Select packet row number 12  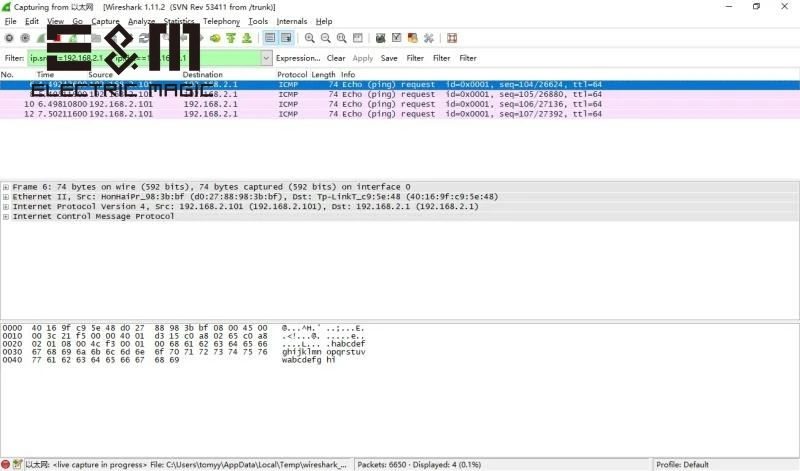pos(400,114)
